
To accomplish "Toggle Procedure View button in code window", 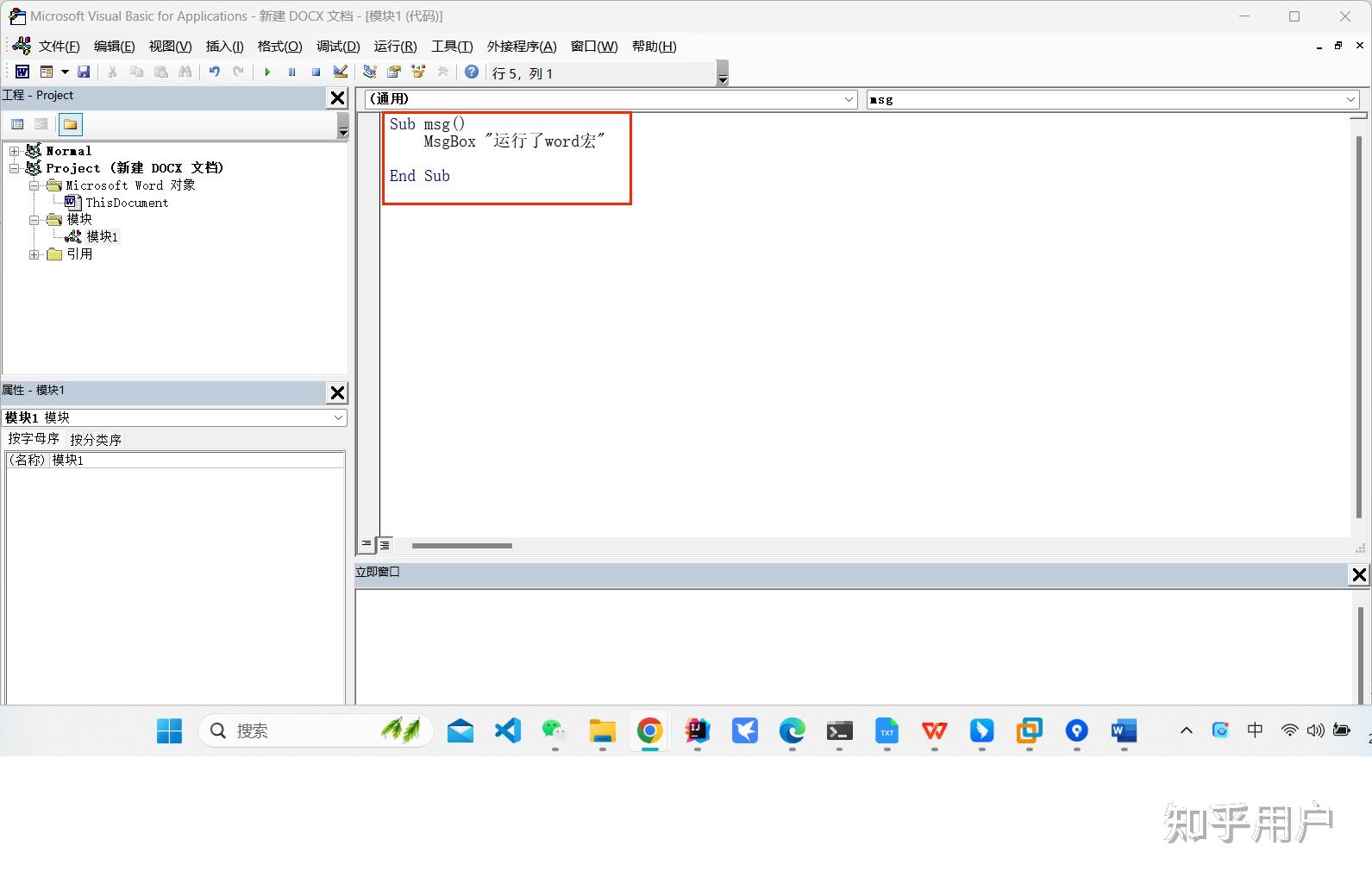I will tap(366, 544).
